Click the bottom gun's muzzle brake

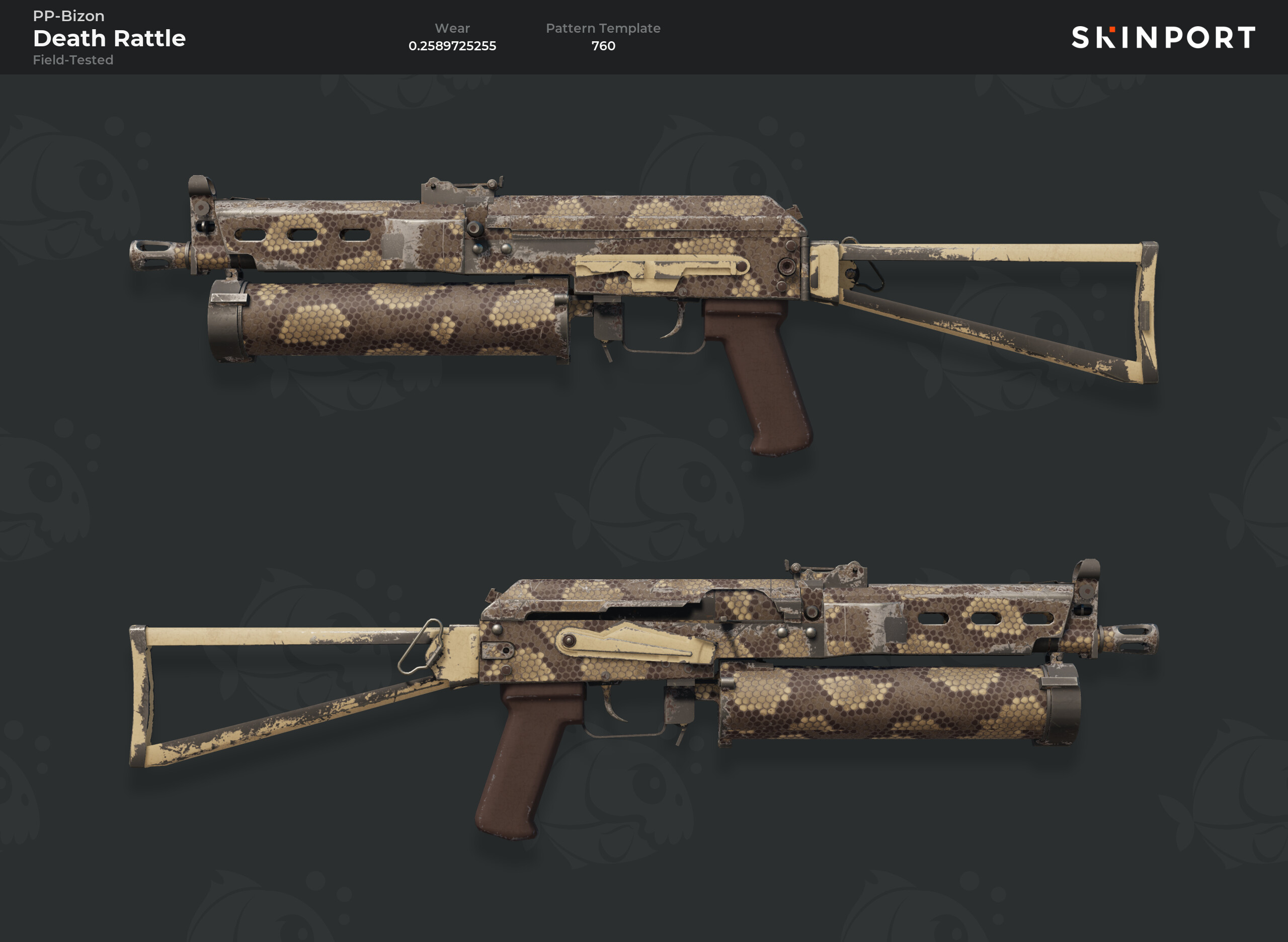1129,638
